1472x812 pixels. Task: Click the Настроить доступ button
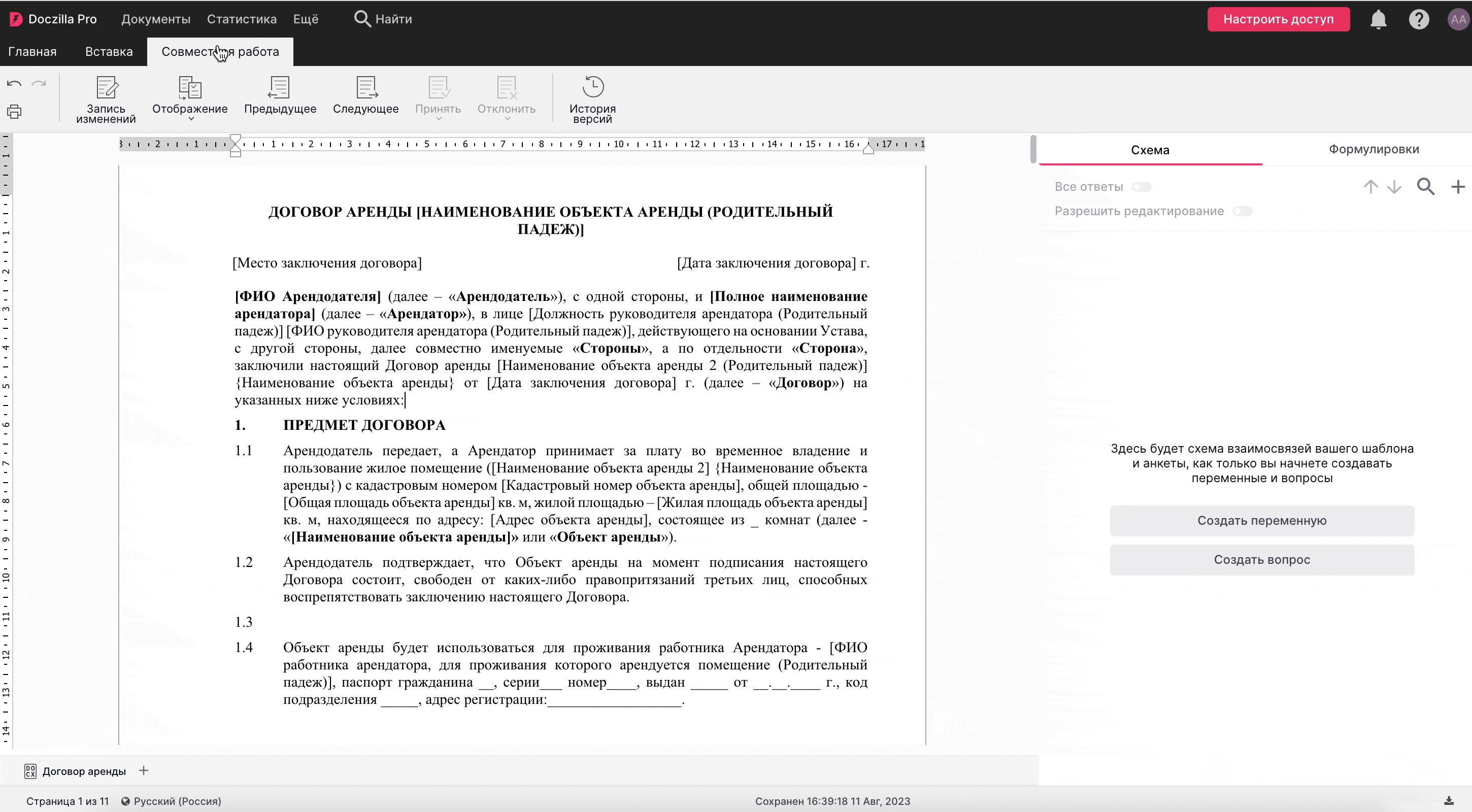point(1278,19)
